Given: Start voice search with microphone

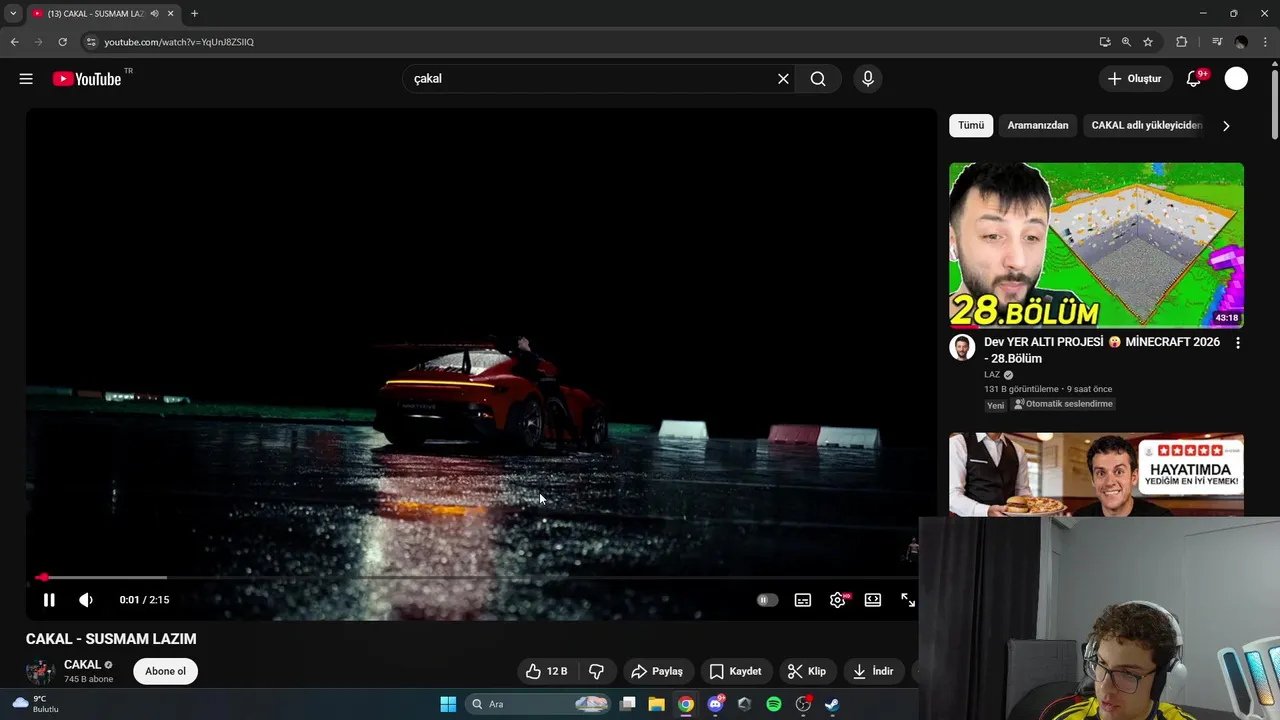Looking at the screenshot, I should click(x=867, y=79).
